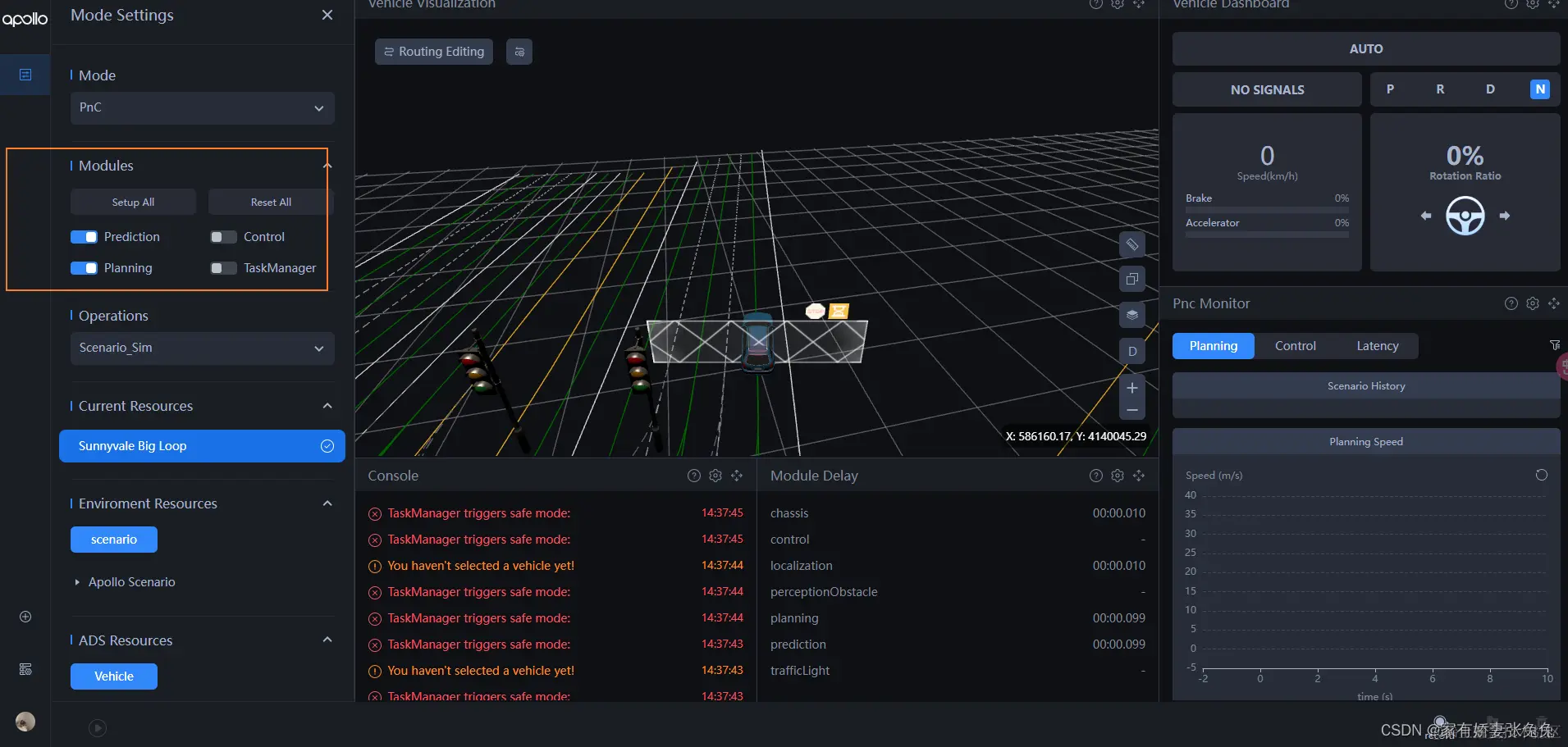Toggle the Control module switch
Screen dimensions: 1568x747
pyautogui.click(x=223, y=237)
